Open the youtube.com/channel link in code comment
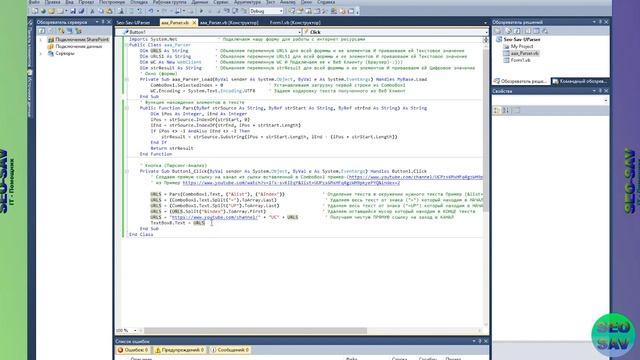This screenshot has width=640, height=360. [x=415, y=177]
